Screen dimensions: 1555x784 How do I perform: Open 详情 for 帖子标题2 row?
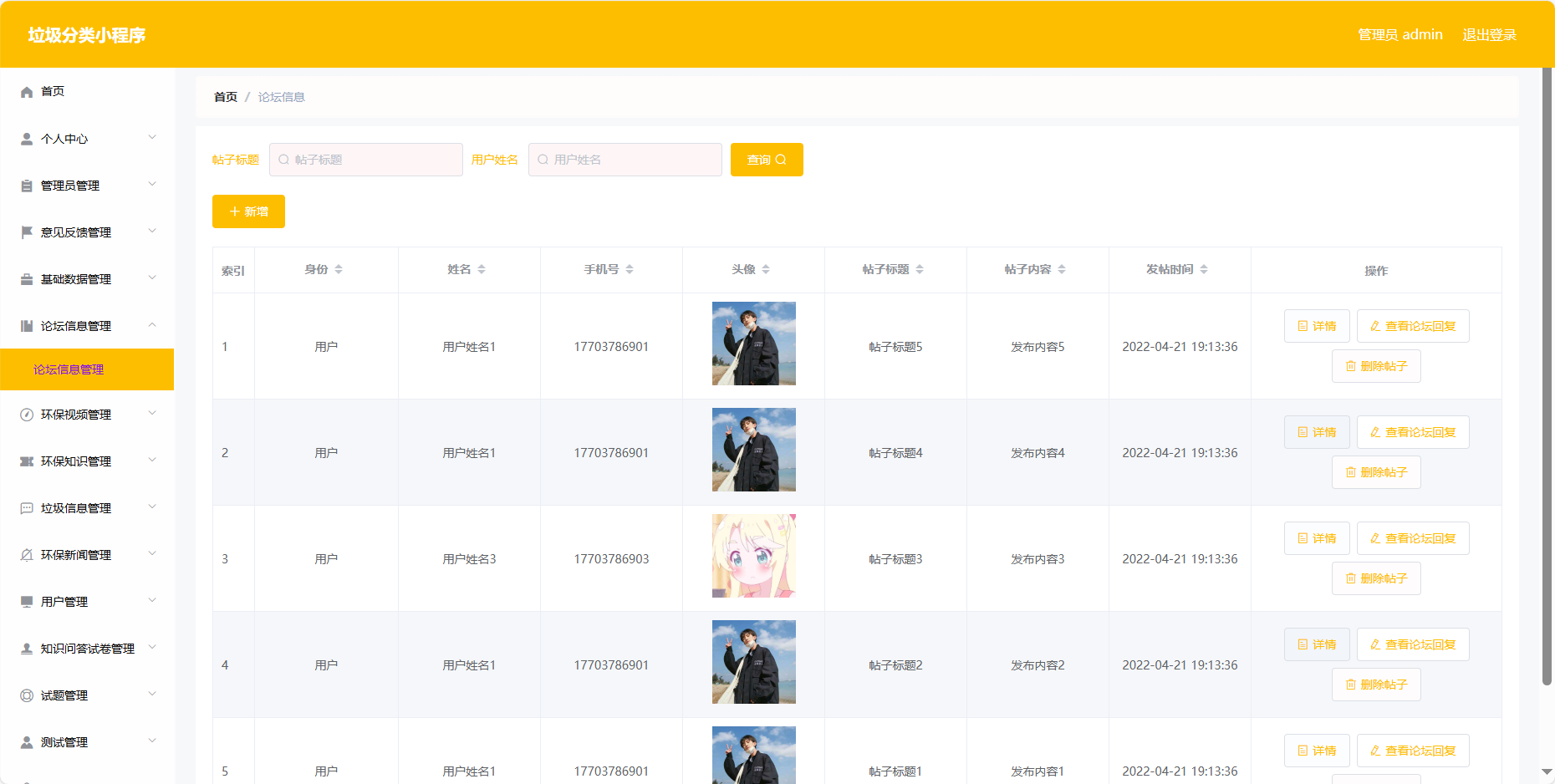point(1317,644)
